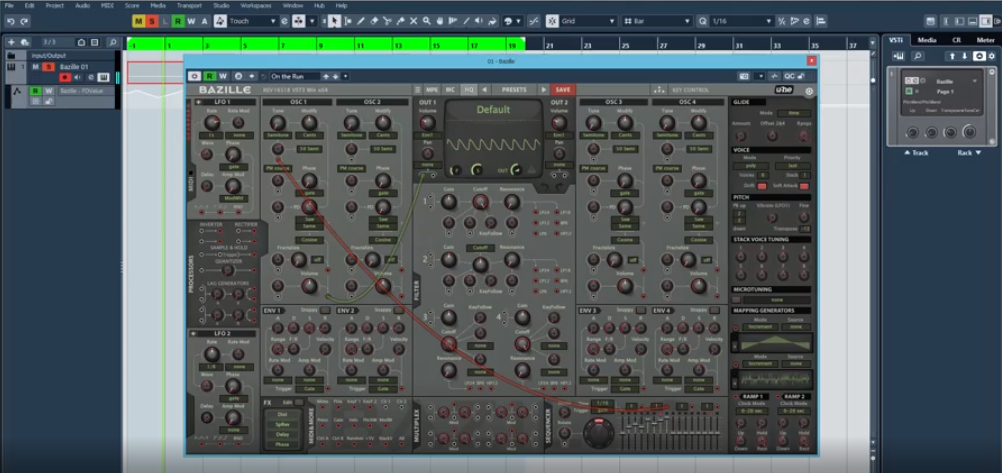The image size is (1002, 473).
Task: Select the Draw pencil tool
Action: 361,21
